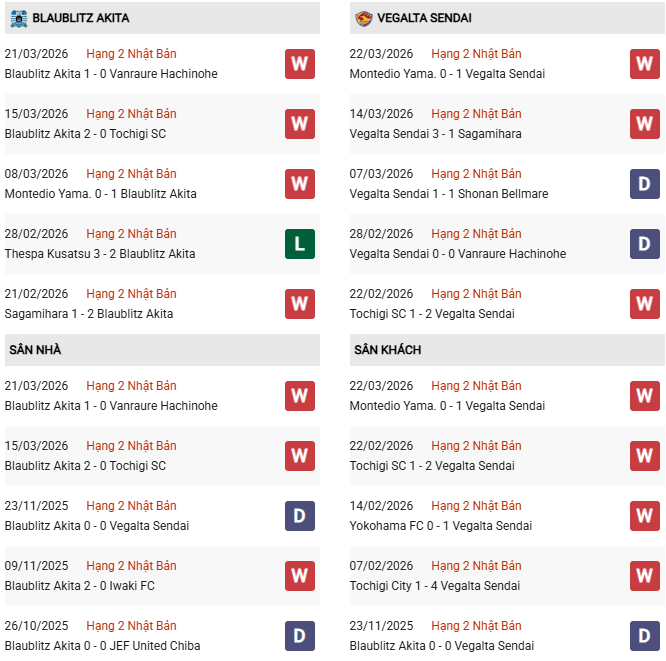
Task: Select W badge for Montedio Yama. 0-1 Blaublitz Akita
Action: coord(299,183)
